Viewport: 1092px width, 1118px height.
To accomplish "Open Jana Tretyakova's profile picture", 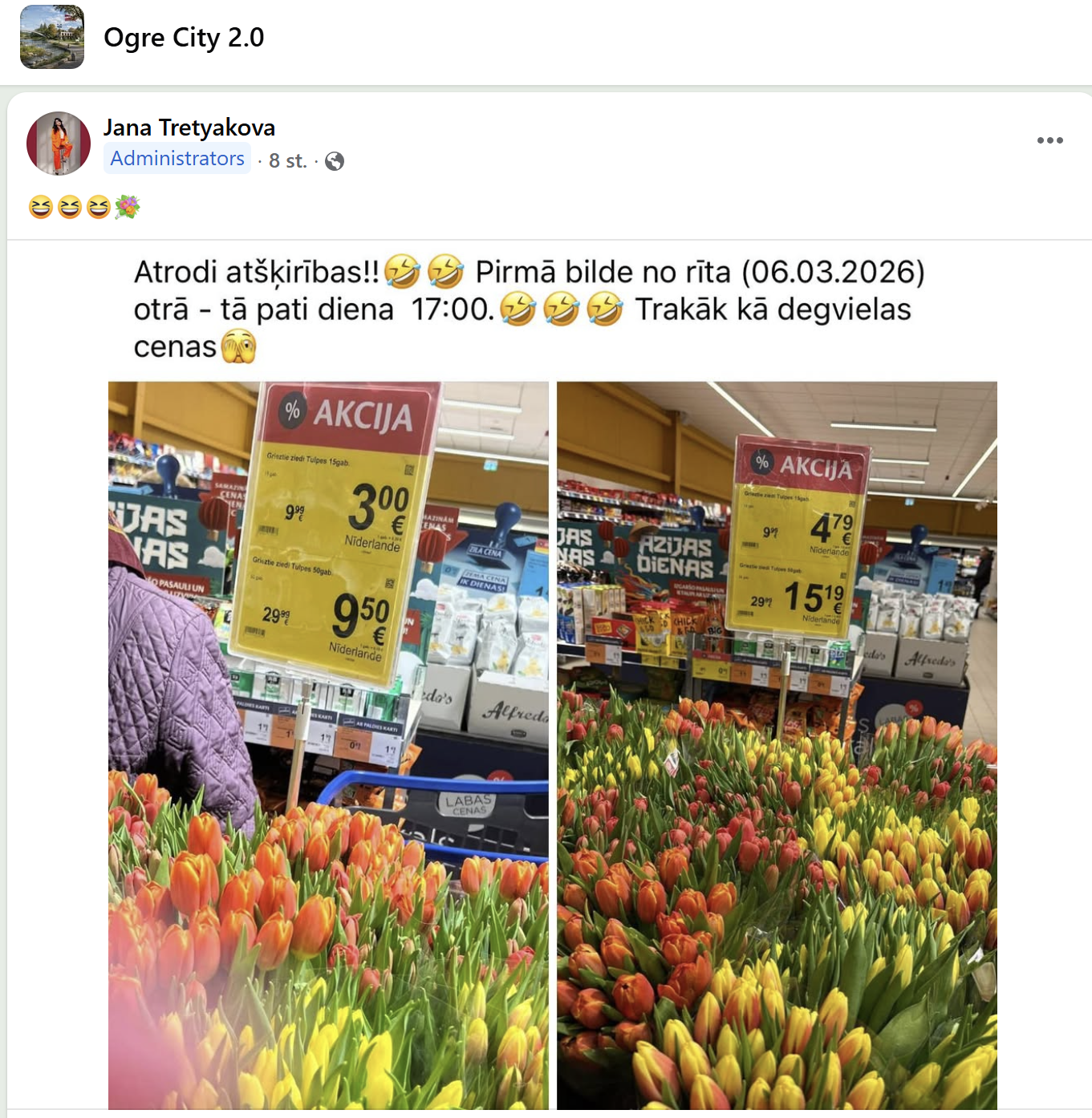I will coord(59,144).
